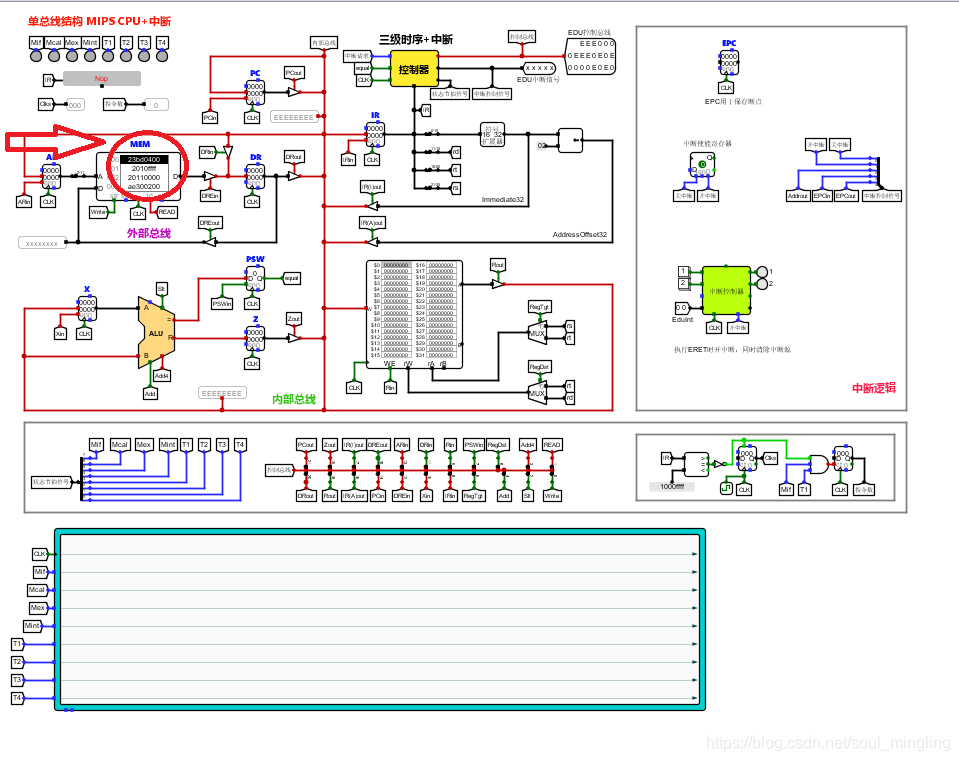The width and height of the screenshot is (959, 761).
Task: Click the green square-wave clock component
Action: (726, 489)
